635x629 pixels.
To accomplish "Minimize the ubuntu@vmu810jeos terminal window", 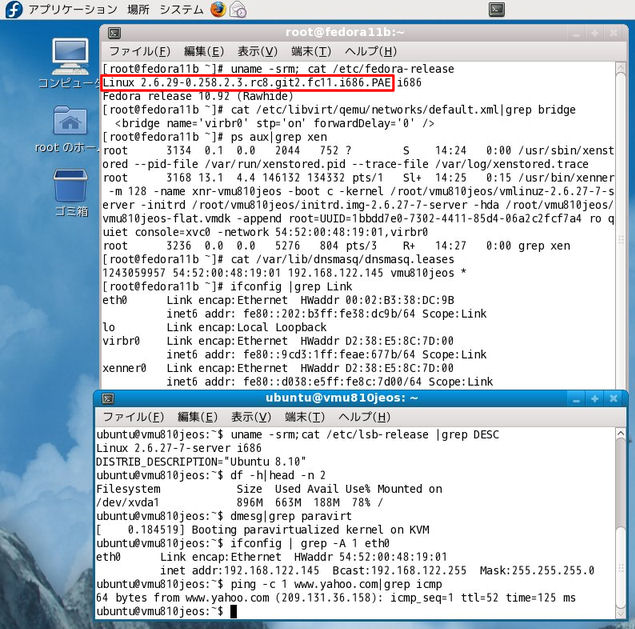I will point(576,399).
